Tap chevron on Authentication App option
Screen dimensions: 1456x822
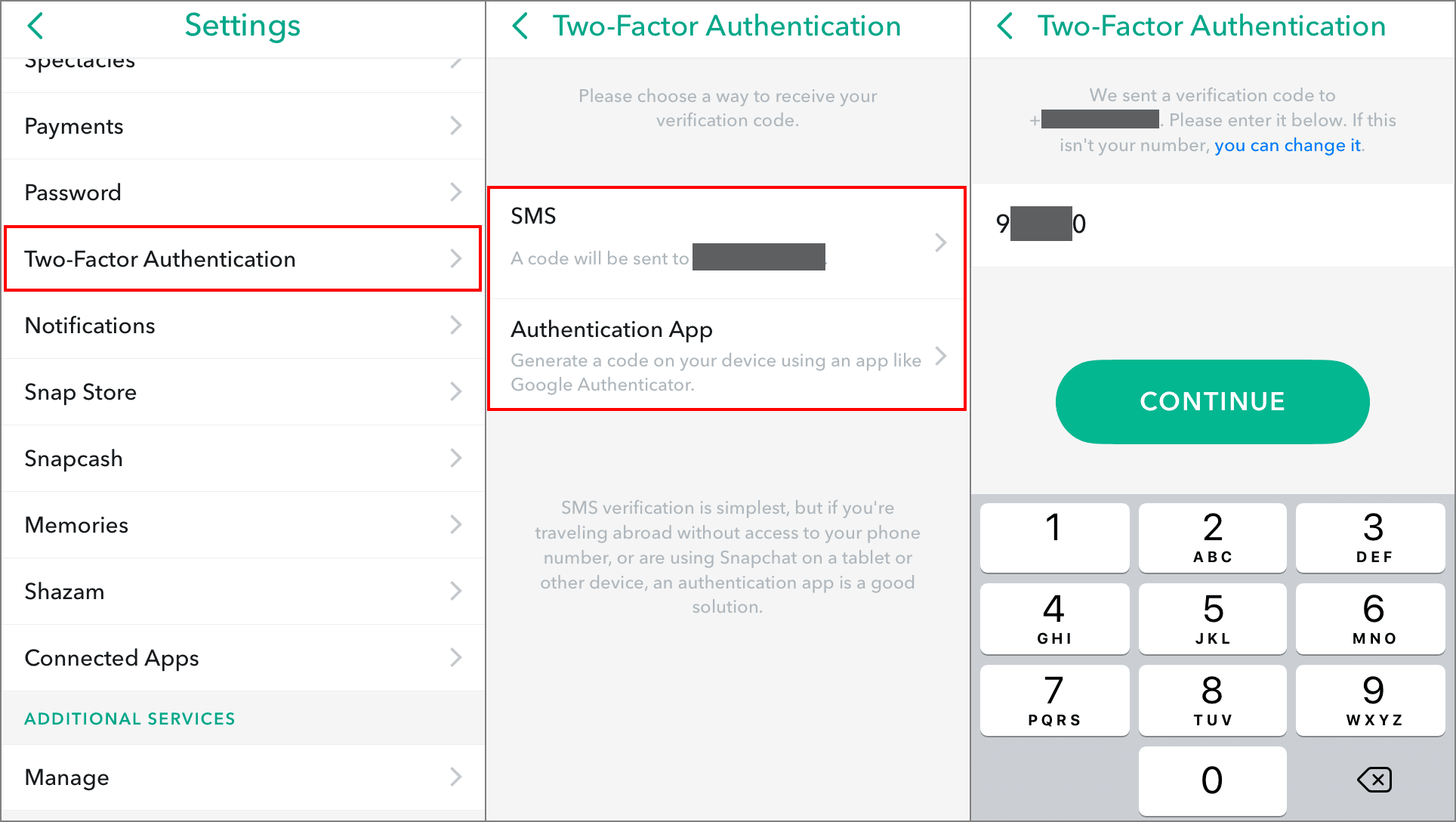pyautogui.click(x=940, y=356)
